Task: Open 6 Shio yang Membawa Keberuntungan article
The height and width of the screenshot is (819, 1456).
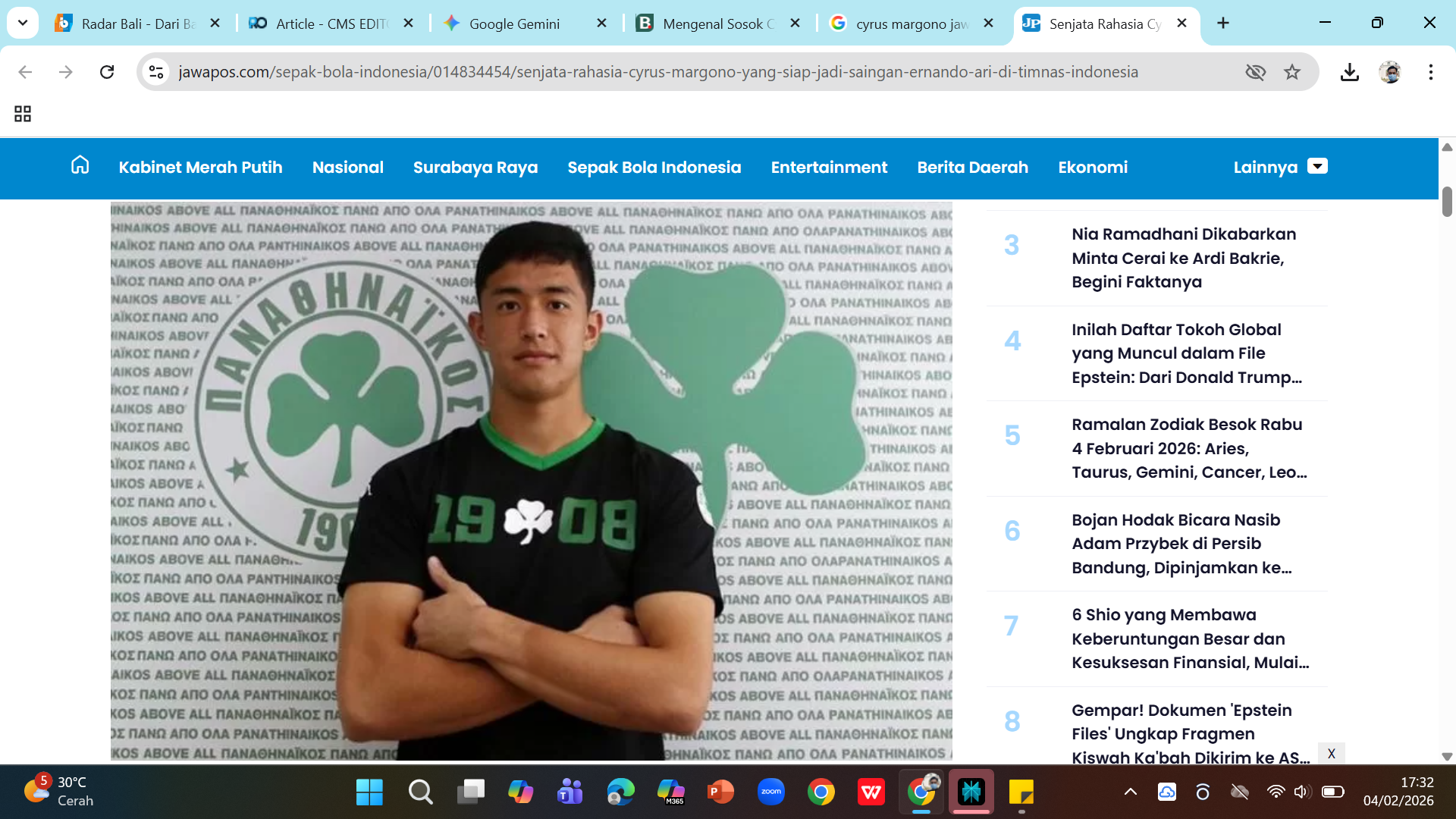Action: coord(1191,639)
